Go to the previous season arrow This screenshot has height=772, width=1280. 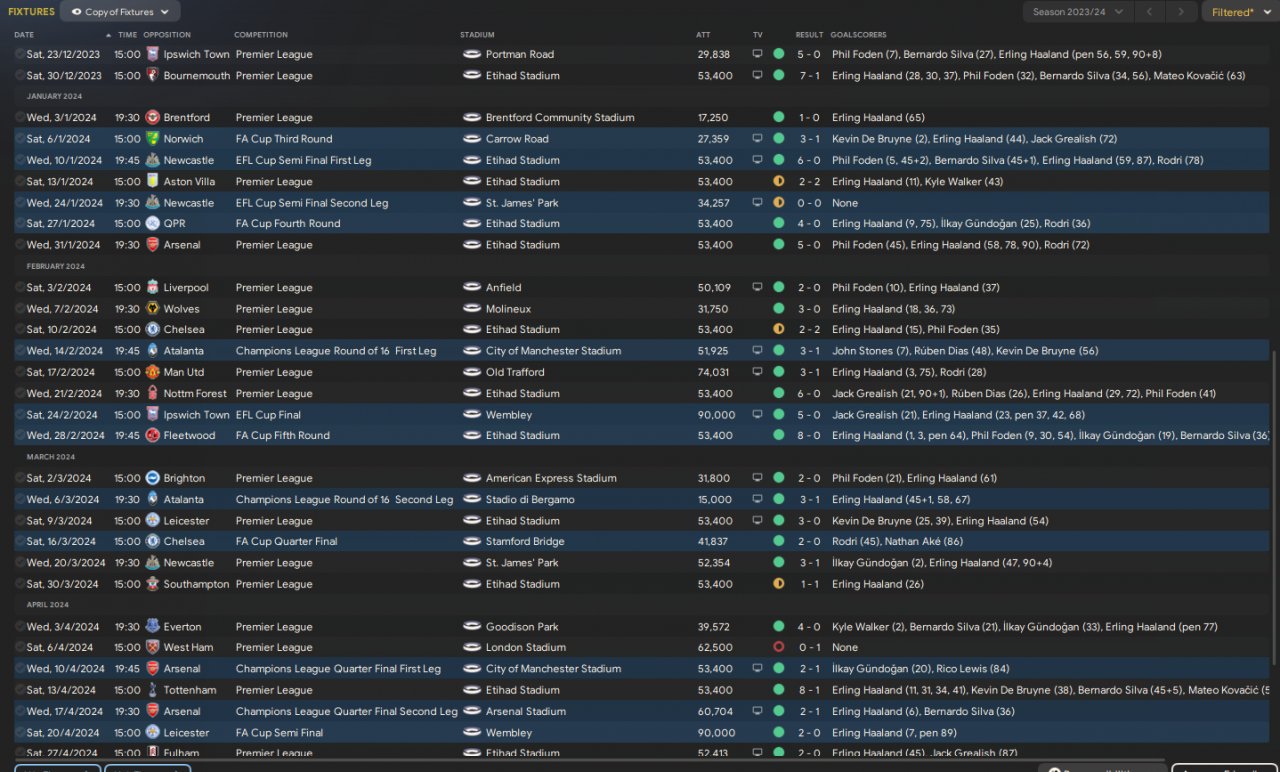point(1150,12)
